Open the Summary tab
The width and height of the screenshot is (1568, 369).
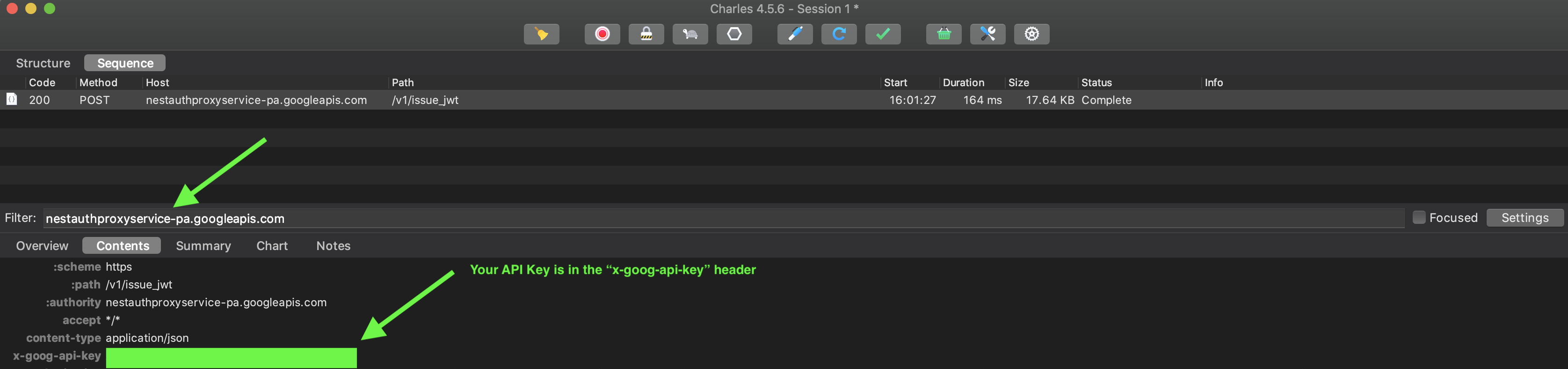tap(203, 246)
